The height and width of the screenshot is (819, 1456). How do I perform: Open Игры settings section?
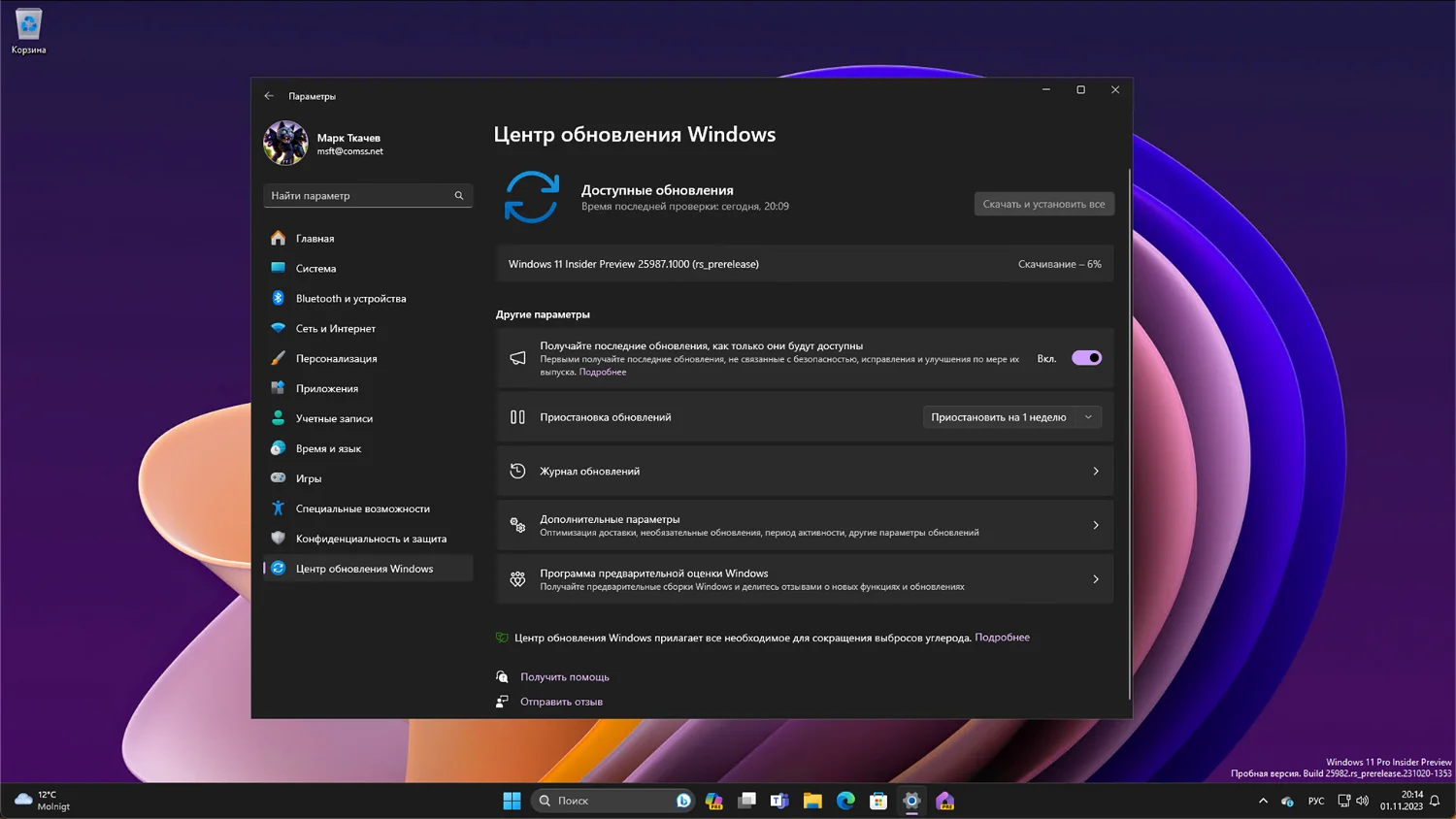pos(368,478)
